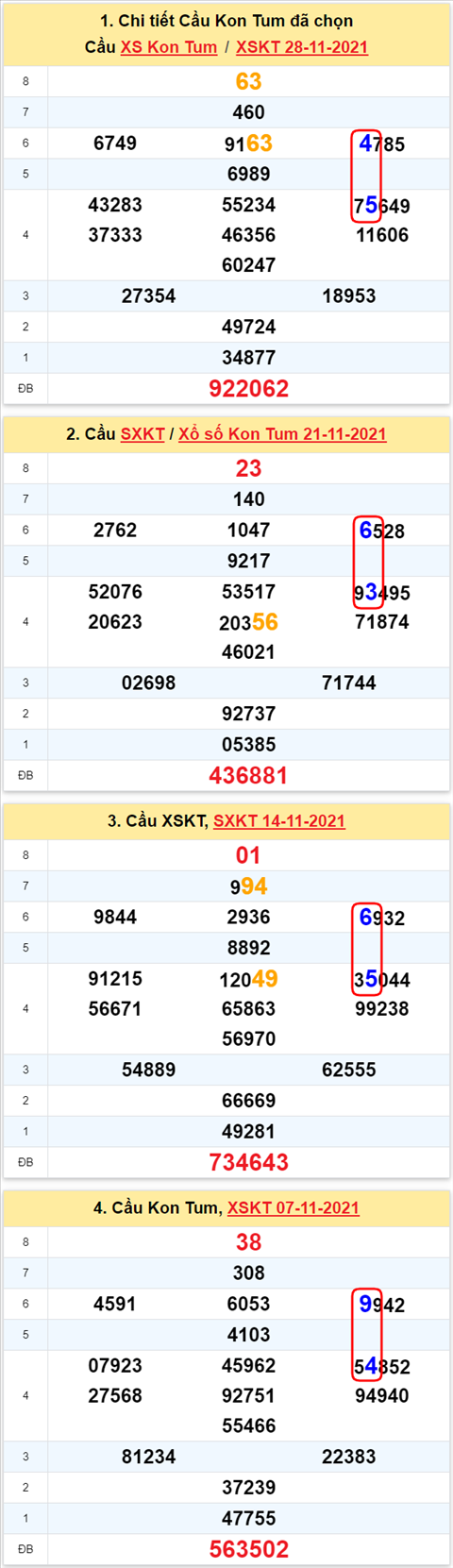Click the prize-5 number 9217
The image size is (453, 1568).
tap(249, 561)
